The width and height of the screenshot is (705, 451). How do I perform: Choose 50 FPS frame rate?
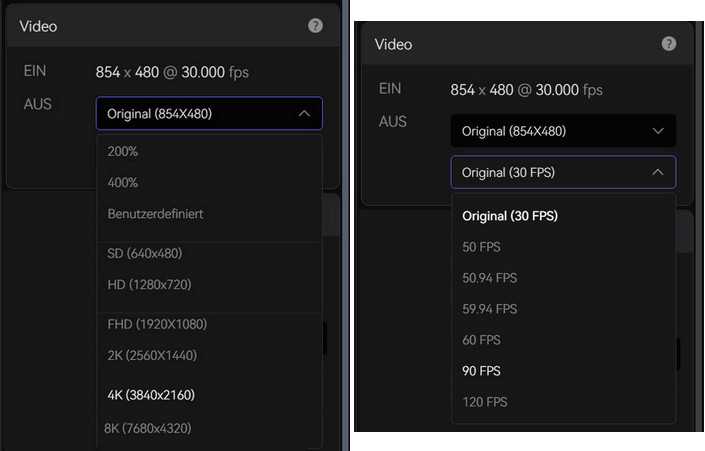[563, 247]
